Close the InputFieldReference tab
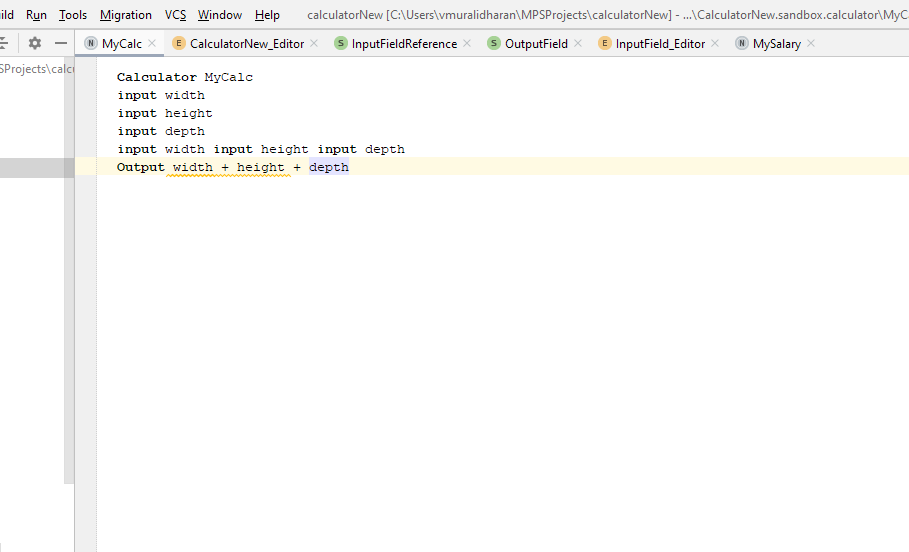Screen dimensions: 909x552 click(467, 44)
